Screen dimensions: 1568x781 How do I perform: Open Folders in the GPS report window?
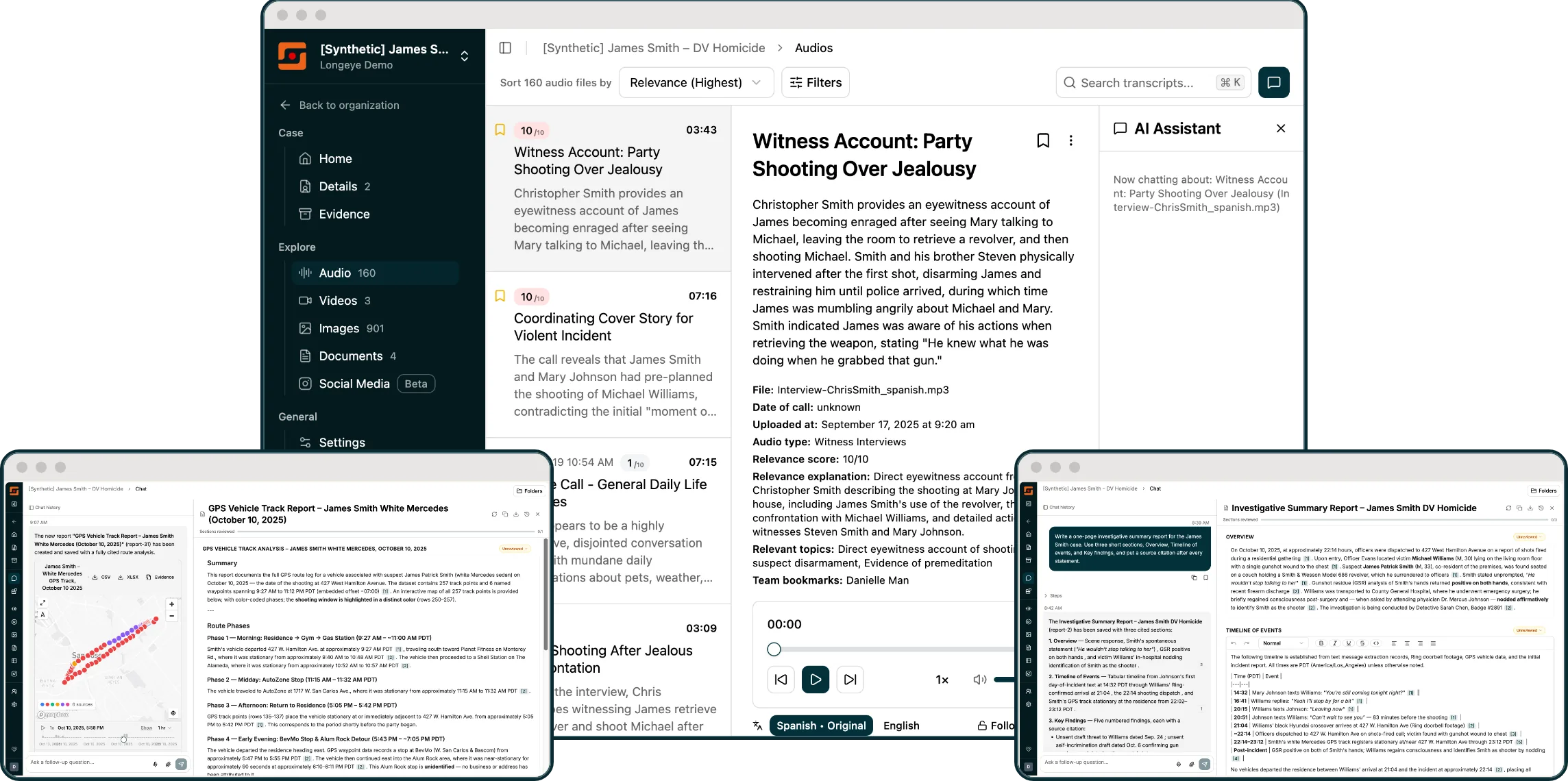(x=530, y=491)
